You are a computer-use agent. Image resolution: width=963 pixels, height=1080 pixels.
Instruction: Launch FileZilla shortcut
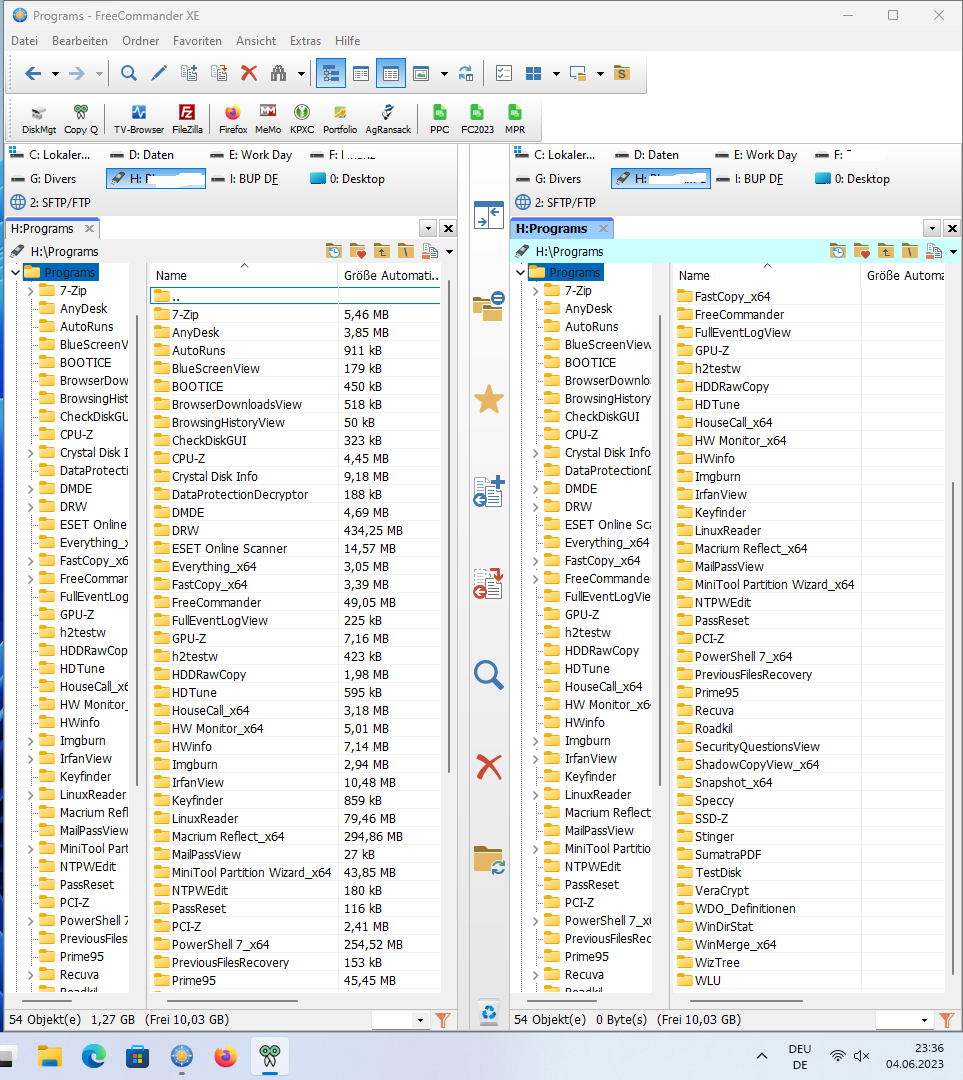pos(187,120)
